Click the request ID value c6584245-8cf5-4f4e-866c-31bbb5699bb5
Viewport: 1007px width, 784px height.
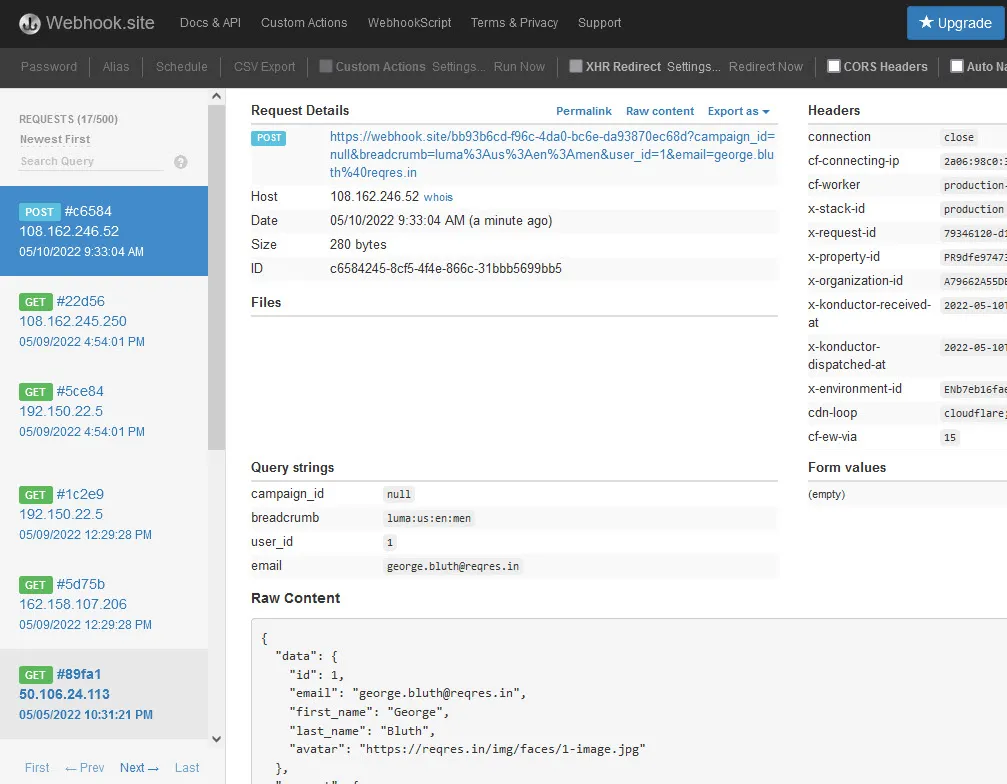click(x=446, y=268)
